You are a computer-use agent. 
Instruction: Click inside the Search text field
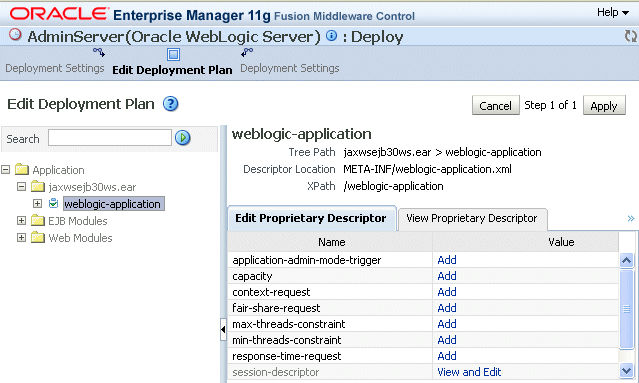110,138
